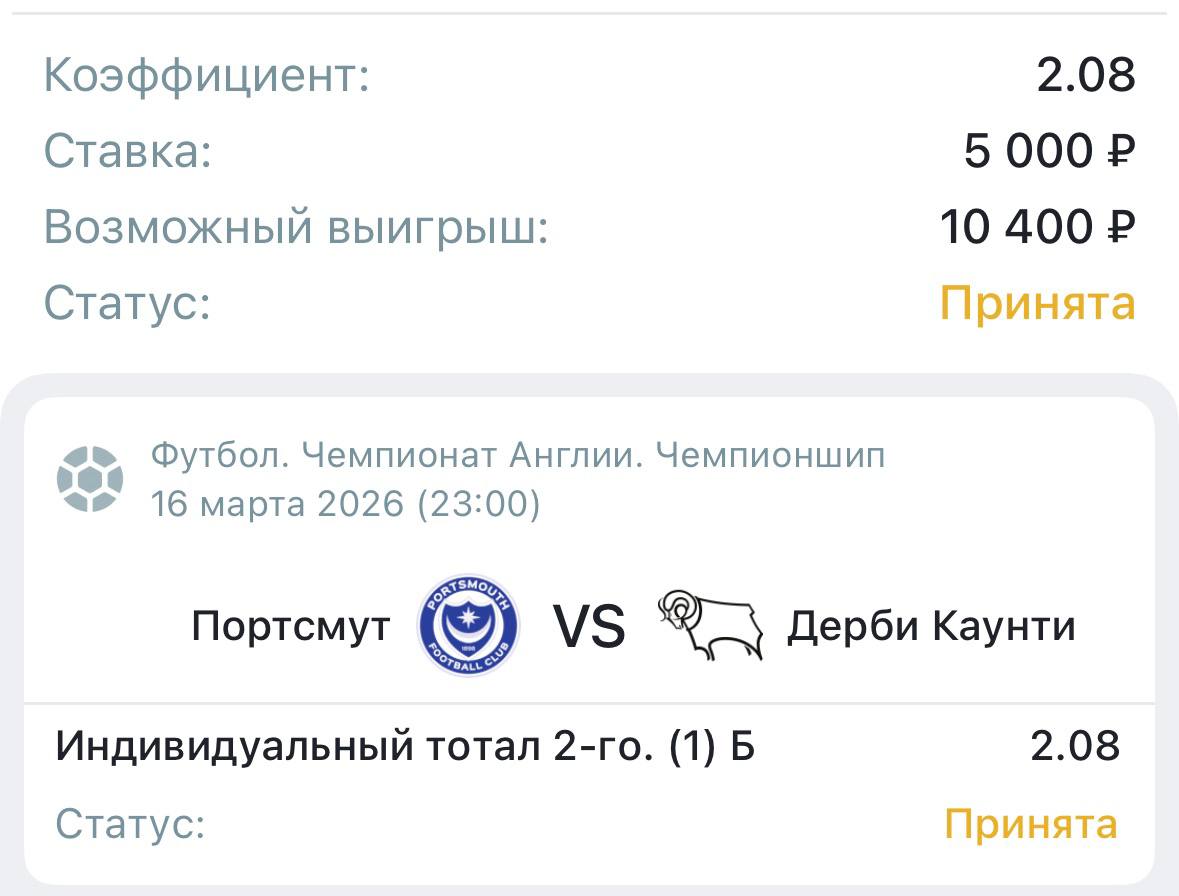Click the Ставка label
This screenshot has width=1179, height=896.
[128, 152]
